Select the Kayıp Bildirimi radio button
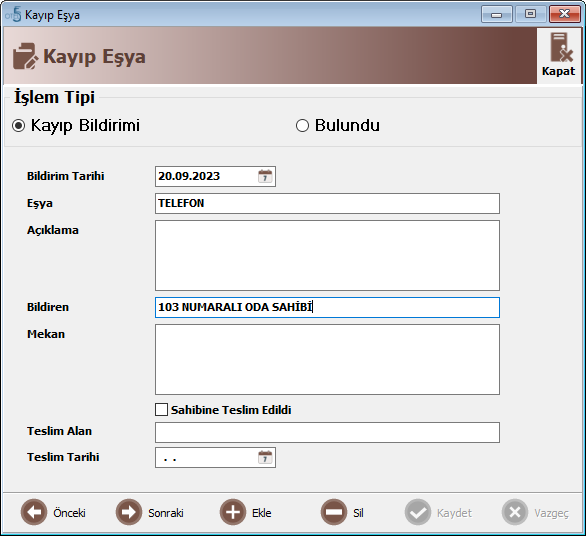The height and width of the screenshot is (536, 586). (x=18, y=126)
